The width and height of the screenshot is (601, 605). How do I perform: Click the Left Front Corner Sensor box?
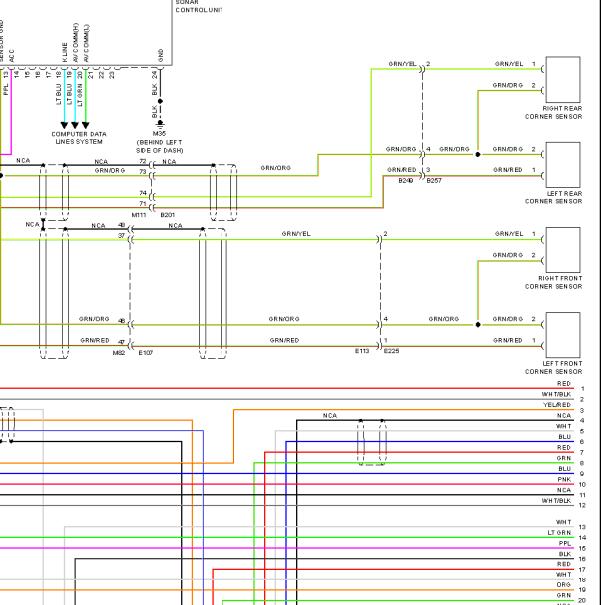pos(563,335)
